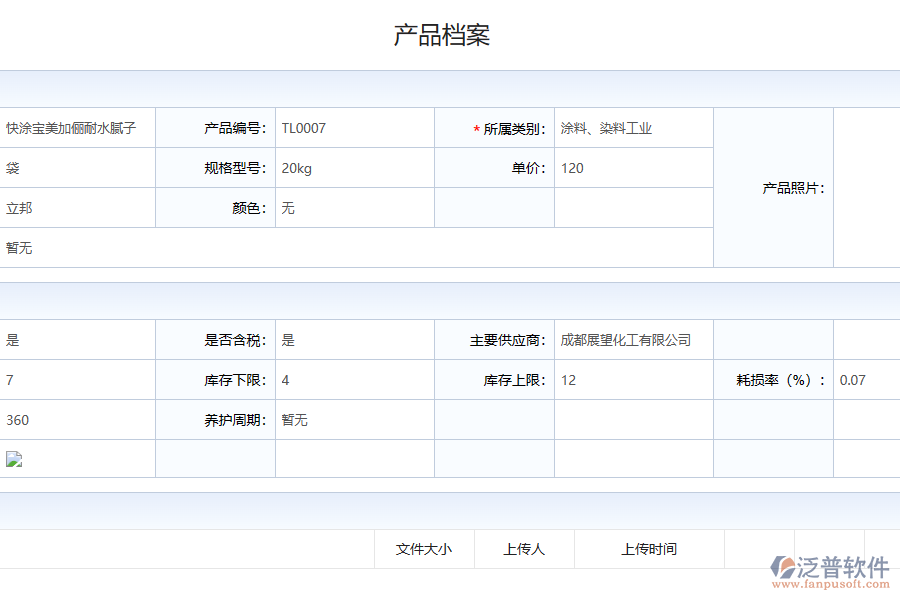The image size is (900, 600).
Task: Click the broken product image icon
Action: coord(14,457)
